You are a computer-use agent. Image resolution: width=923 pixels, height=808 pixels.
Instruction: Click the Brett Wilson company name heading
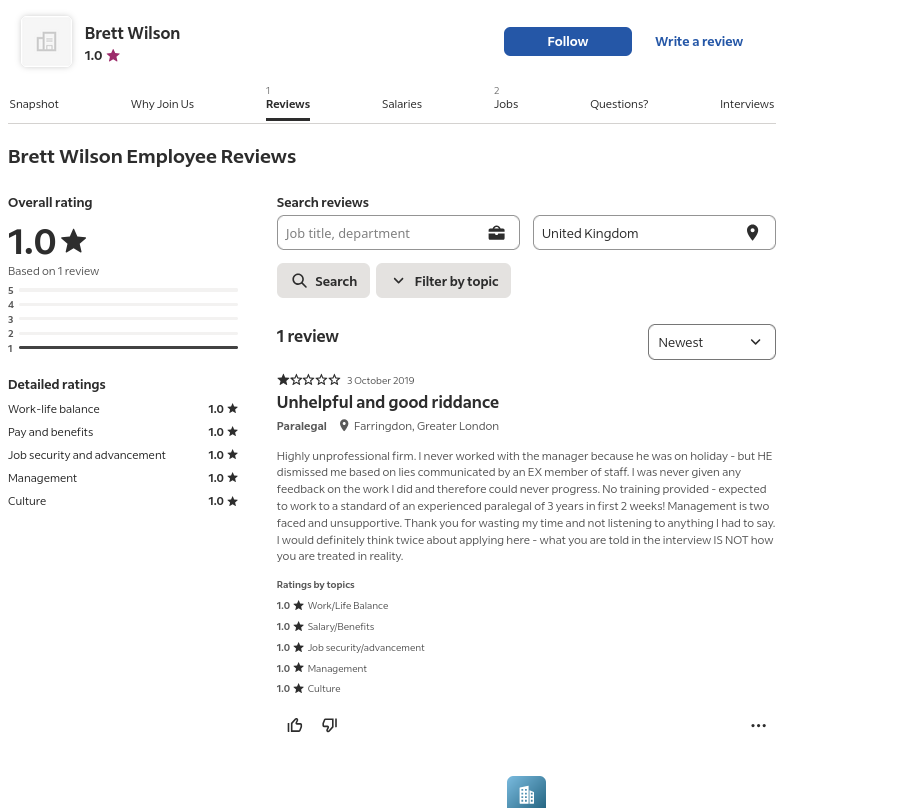point(132,33)
